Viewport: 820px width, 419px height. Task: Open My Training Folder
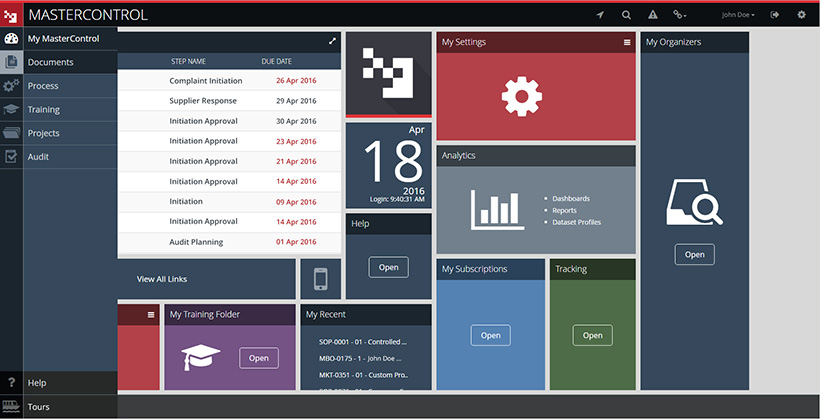tap(259, 358)
